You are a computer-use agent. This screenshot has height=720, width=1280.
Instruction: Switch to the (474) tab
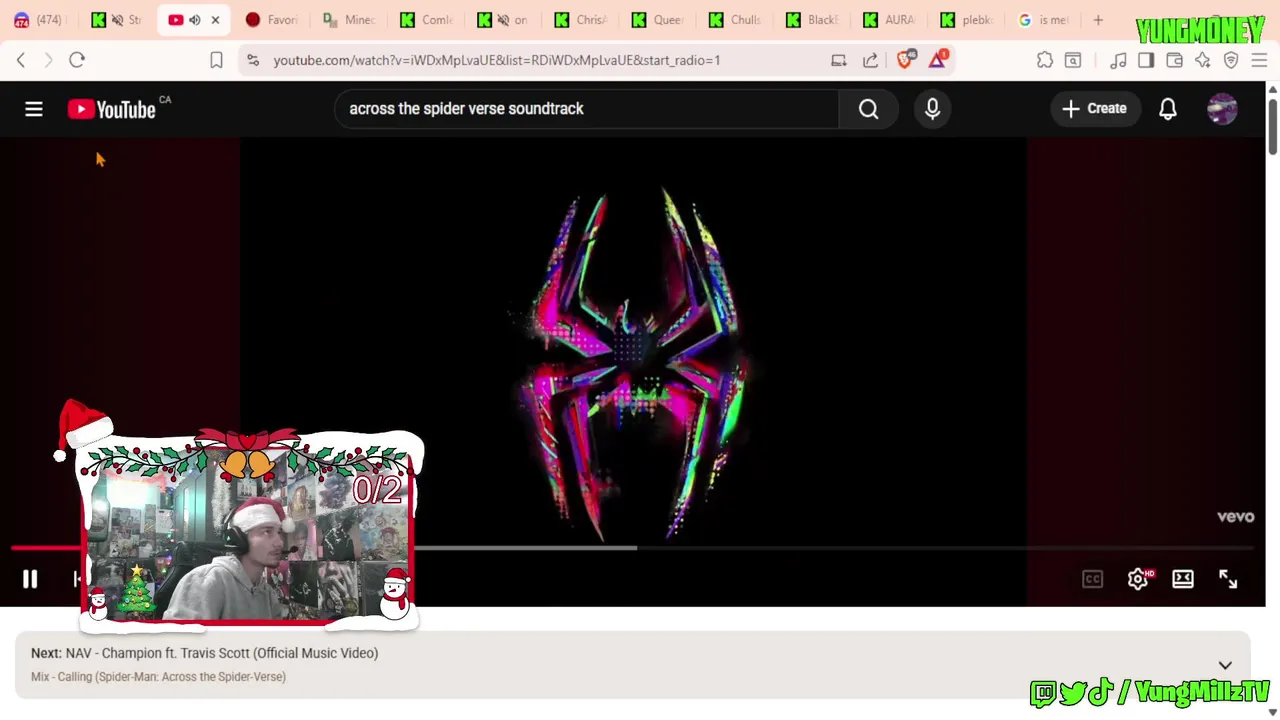(x=38, y=20)
